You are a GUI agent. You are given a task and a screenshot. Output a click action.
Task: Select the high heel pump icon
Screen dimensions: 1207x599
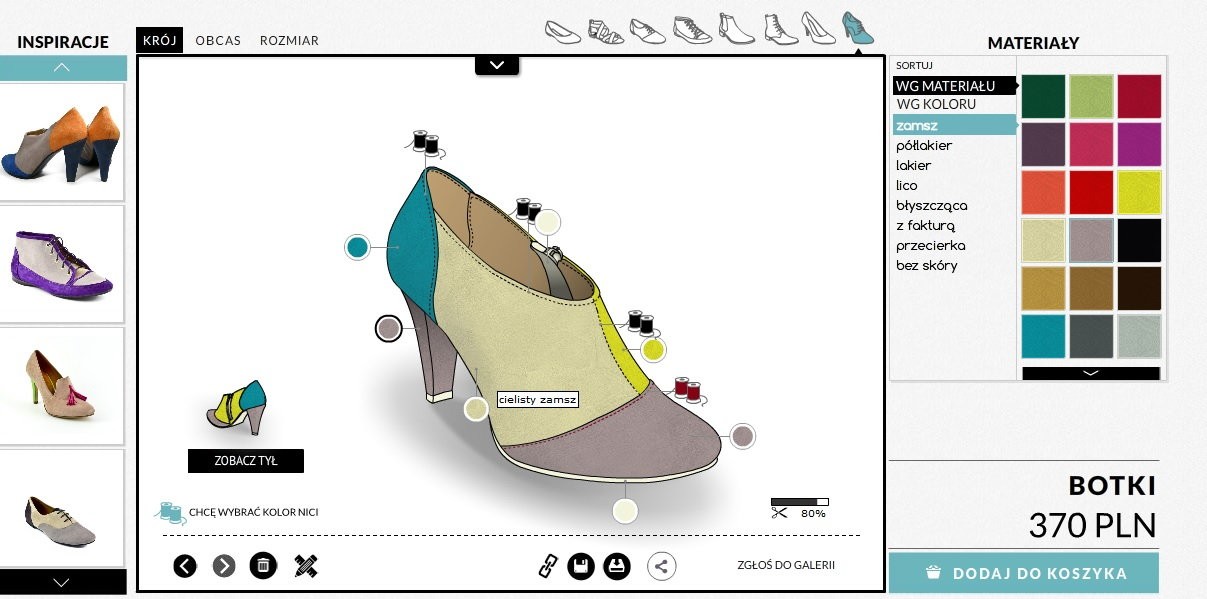[818, 28]
